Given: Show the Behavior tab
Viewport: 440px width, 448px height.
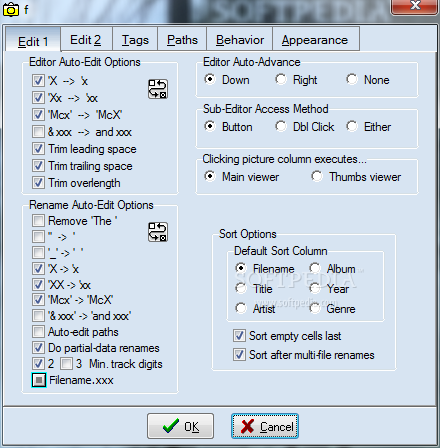Looking at the screenshot, I should (240, 40).
